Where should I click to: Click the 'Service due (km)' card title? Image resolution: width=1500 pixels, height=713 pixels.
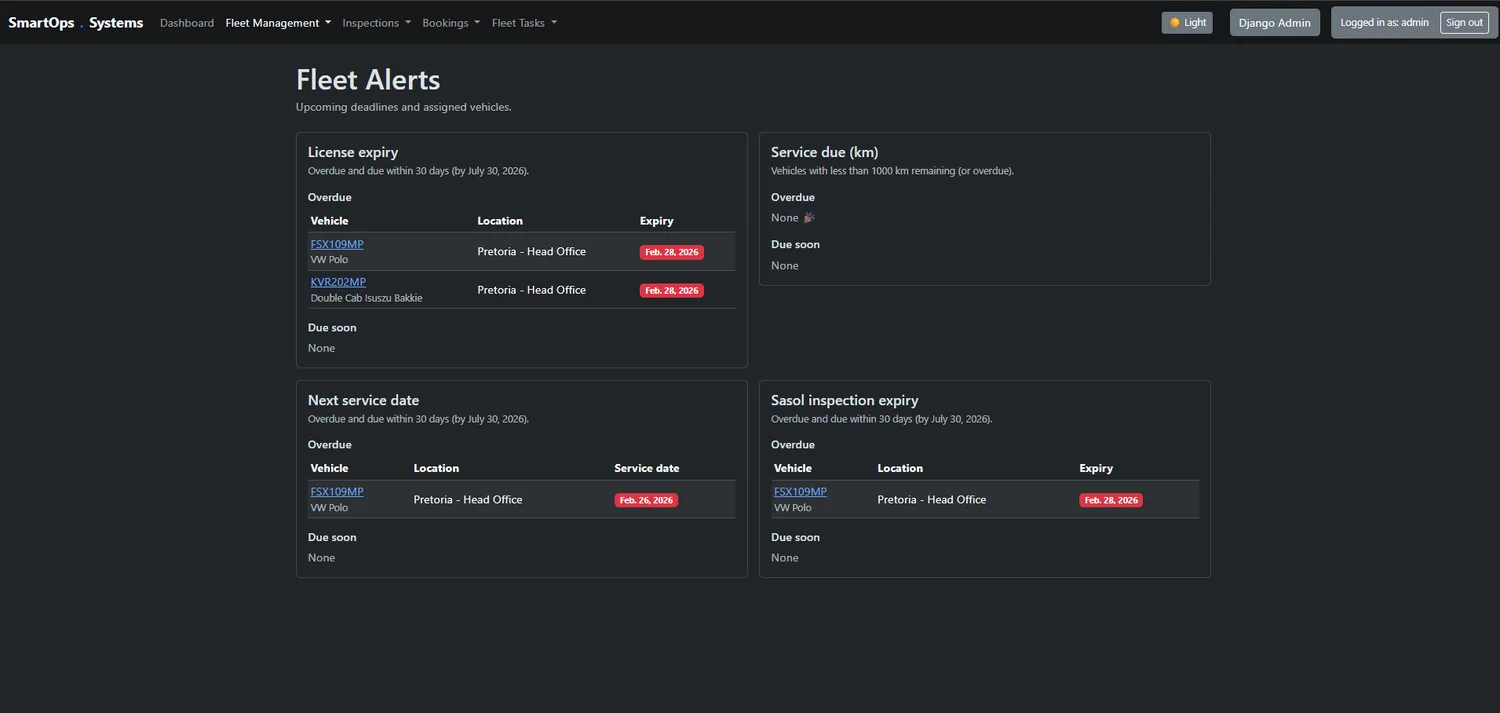coord(824,152)
